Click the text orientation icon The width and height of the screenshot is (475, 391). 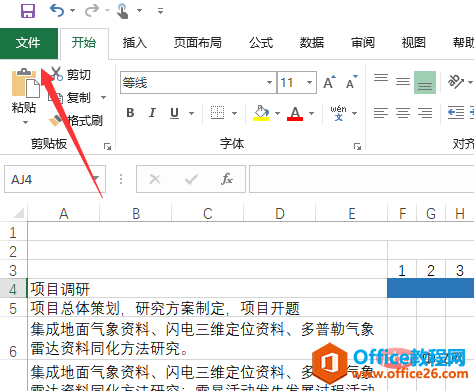[x=456, y=82]
